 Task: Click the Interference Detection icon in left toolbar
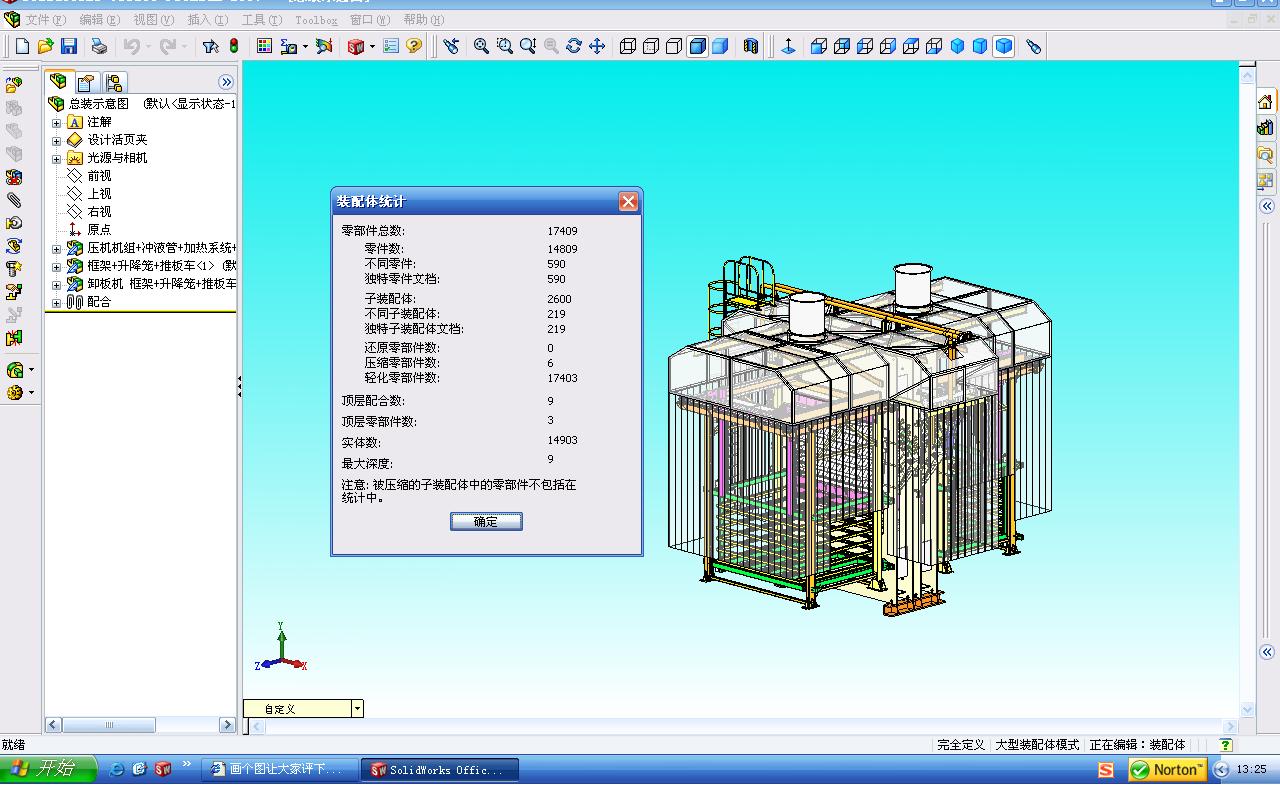[14, 339]
